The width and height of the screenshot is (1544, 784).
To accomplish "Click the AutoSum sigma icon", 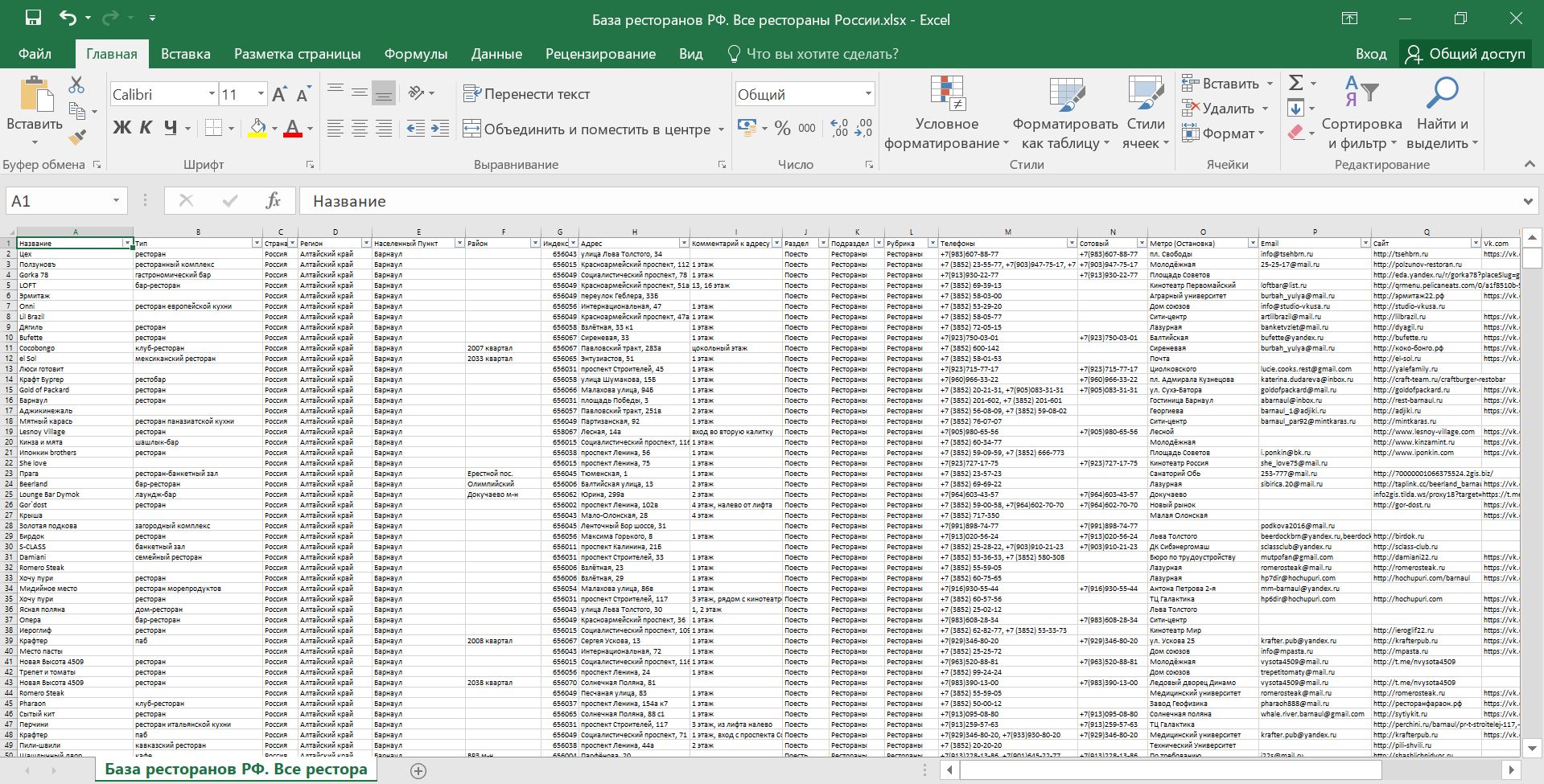I will [1295, 83].
